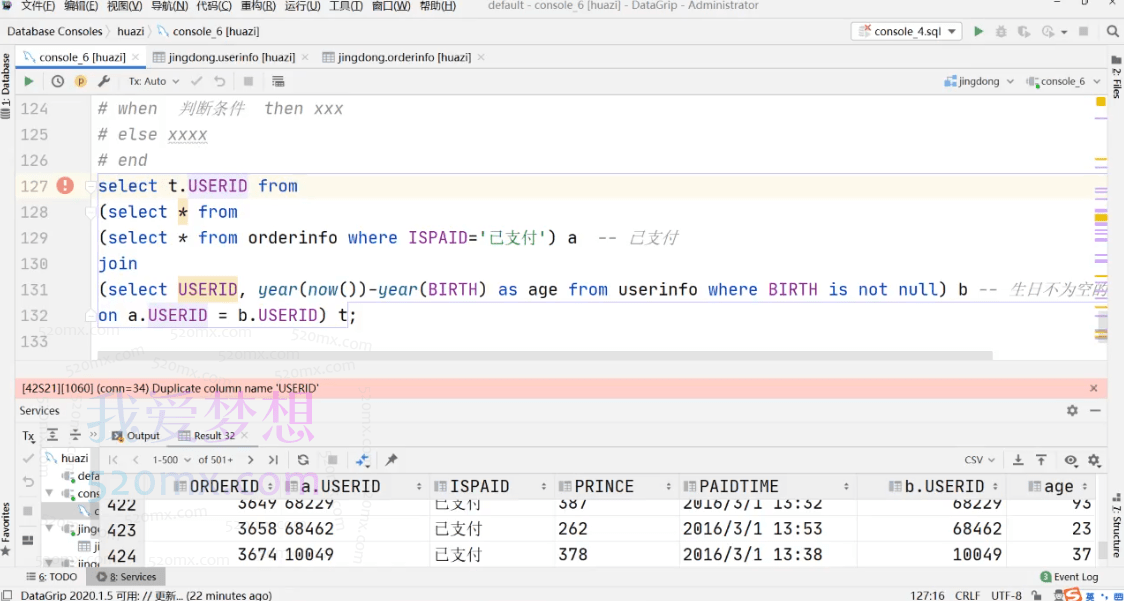Image resolution: width=1124 pixels, height=601 pixels.
Task: Switch to jingdong.userinfo [huazi] tab
Action: [x=223, y=57]
